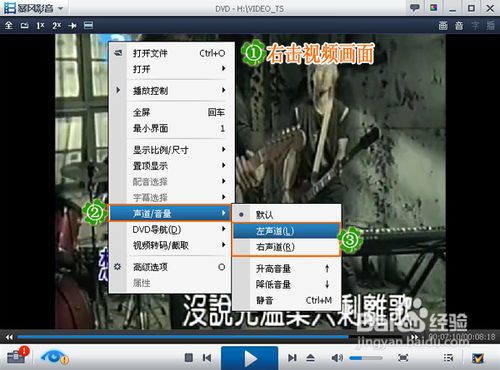
Task: Click the large blue play button
Action: [x=250, y=358]
